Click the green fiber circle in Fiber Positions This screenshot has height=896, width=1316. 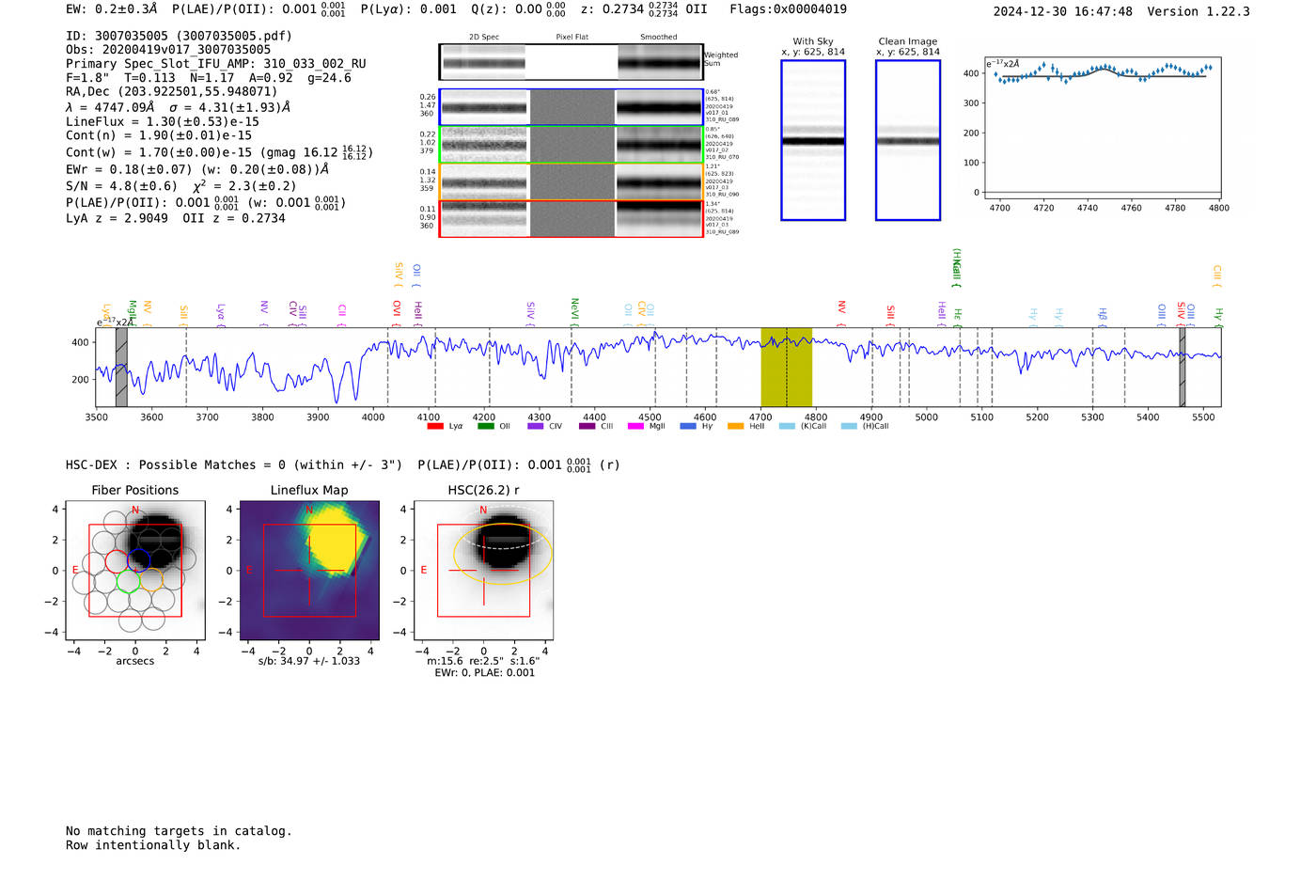(128, 581)
